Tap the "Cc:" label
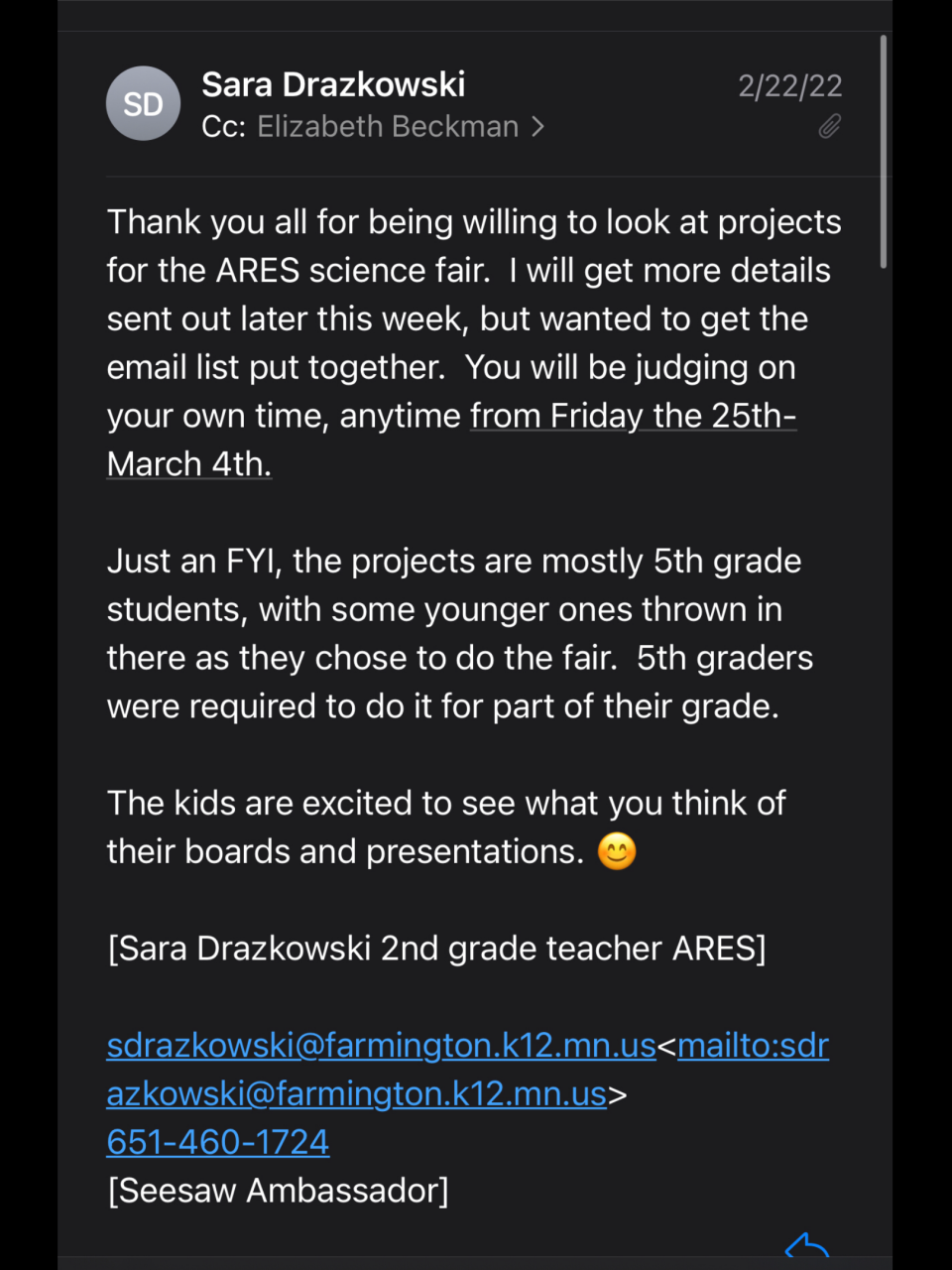Image resolution: width=952 pixels, height=1270 pixels. (x=223, y=127)
